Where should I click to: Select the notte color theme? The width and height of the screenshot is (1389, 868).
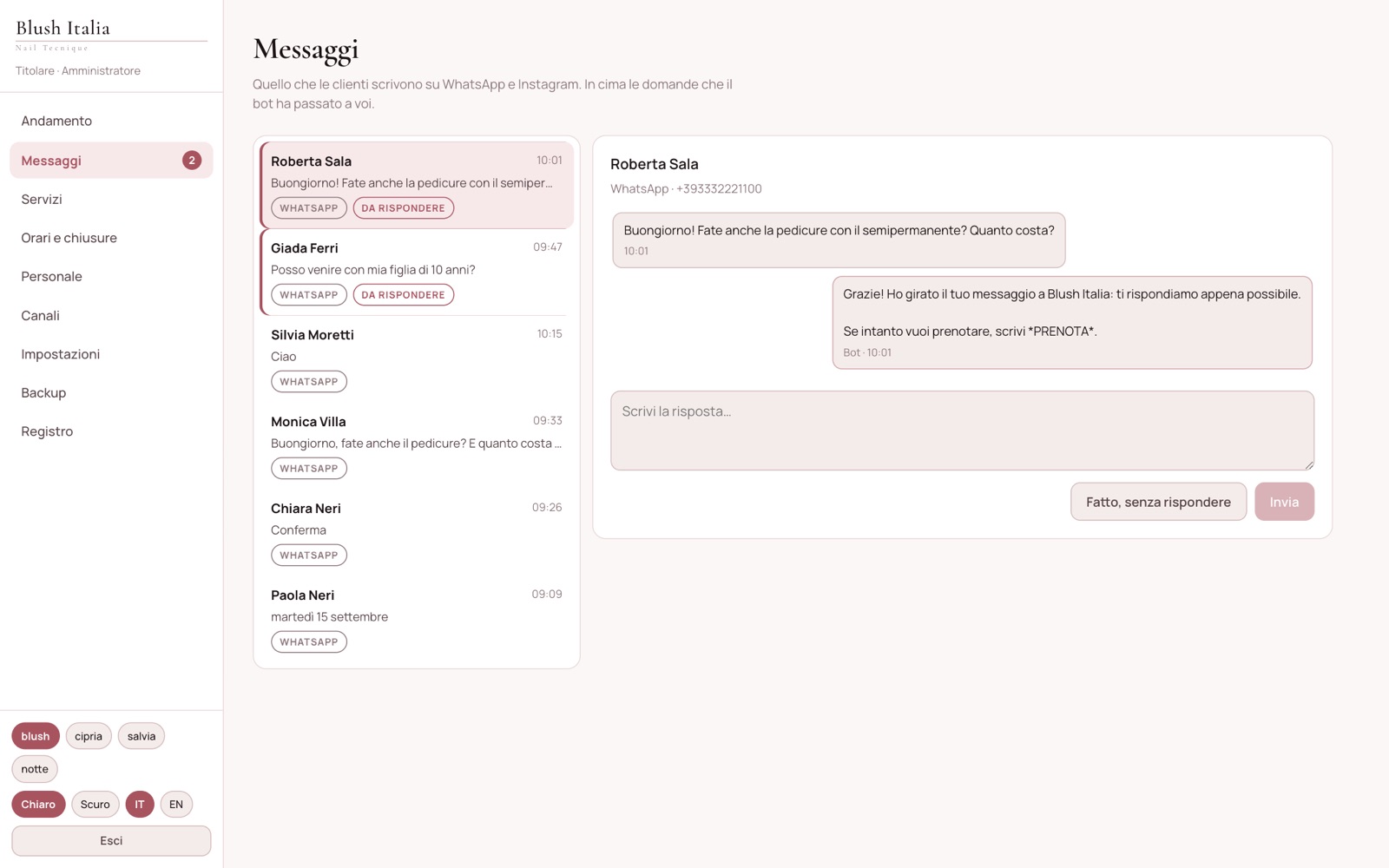click(x=35, y=769)
